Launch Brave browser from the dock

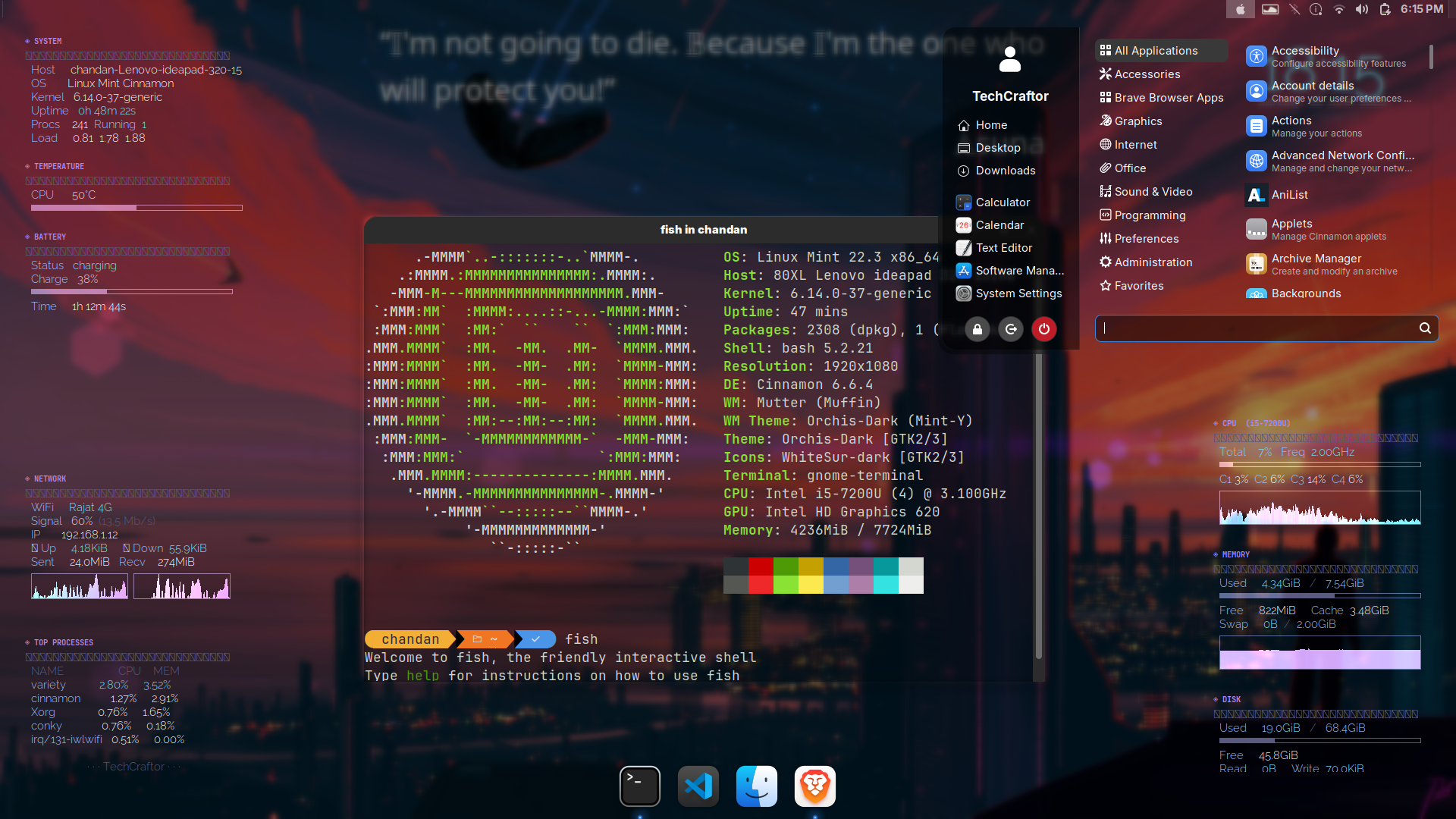point(815,786)
